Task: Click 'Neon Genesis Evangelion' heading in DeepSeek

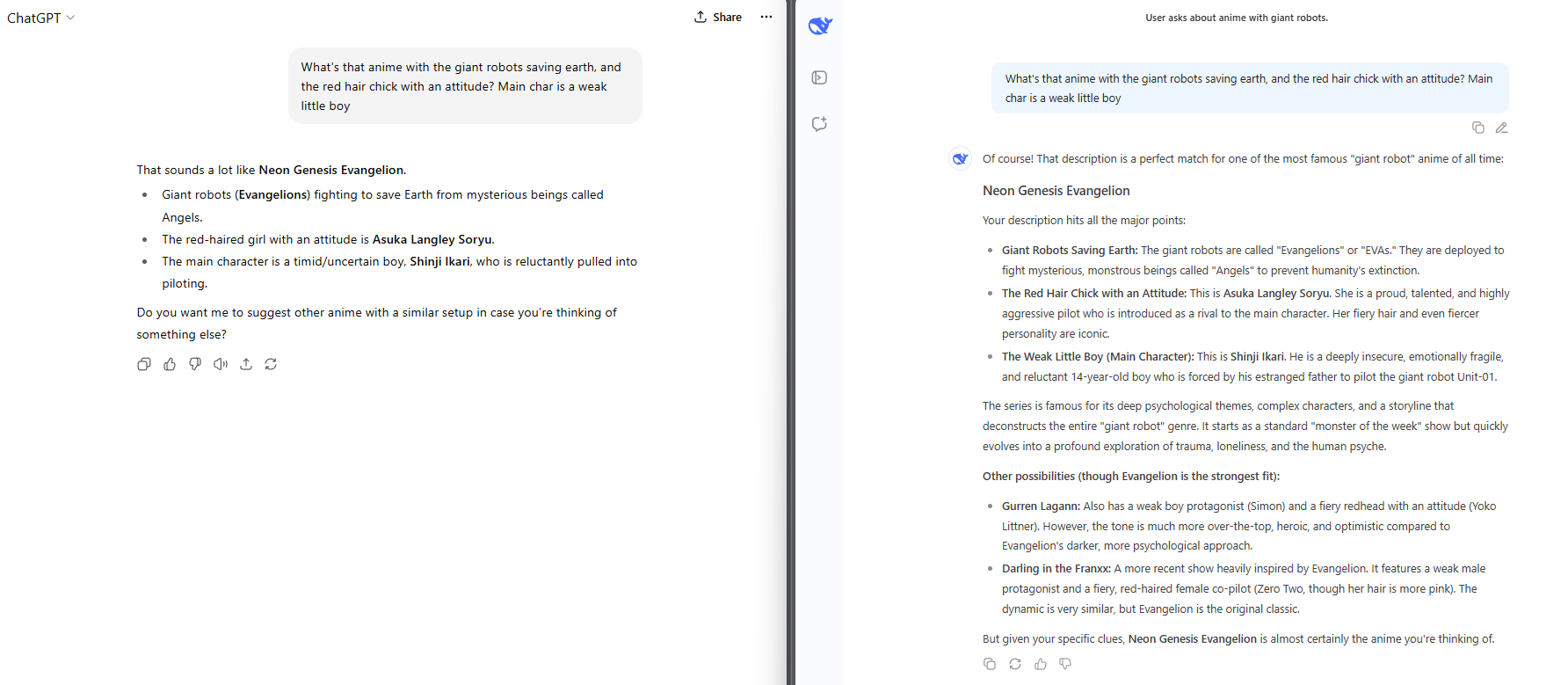Action: 1056,191
